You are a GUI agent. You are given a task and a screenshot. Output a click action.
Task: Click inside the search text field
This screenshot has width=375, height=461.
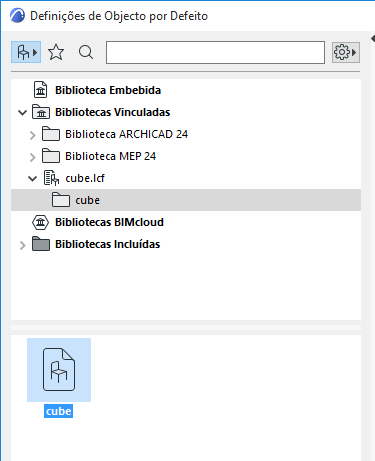pyautogui.click(x=215, y=52)
